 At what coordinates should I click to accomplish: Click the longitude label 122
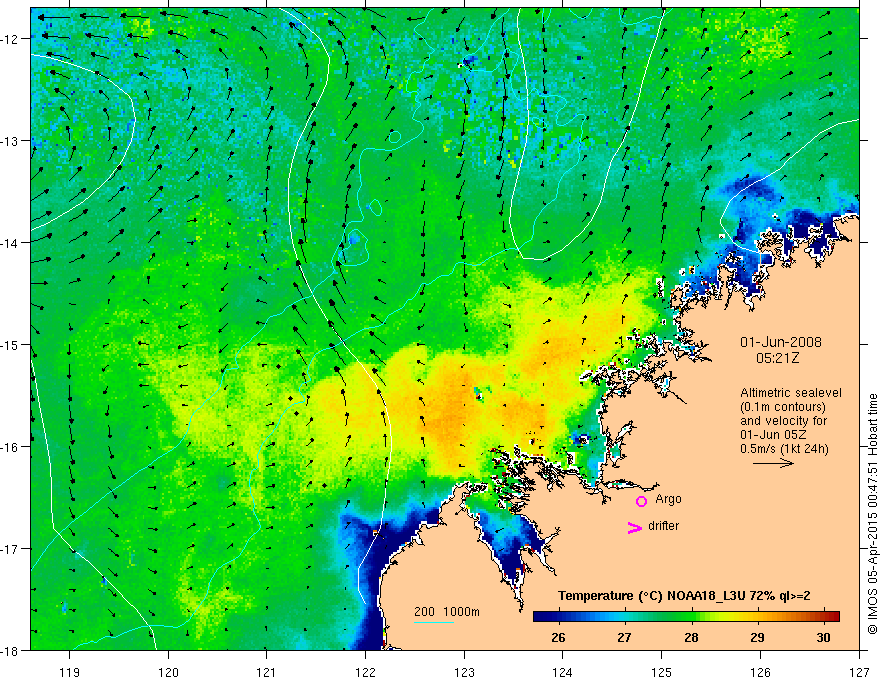coord(365,672)
